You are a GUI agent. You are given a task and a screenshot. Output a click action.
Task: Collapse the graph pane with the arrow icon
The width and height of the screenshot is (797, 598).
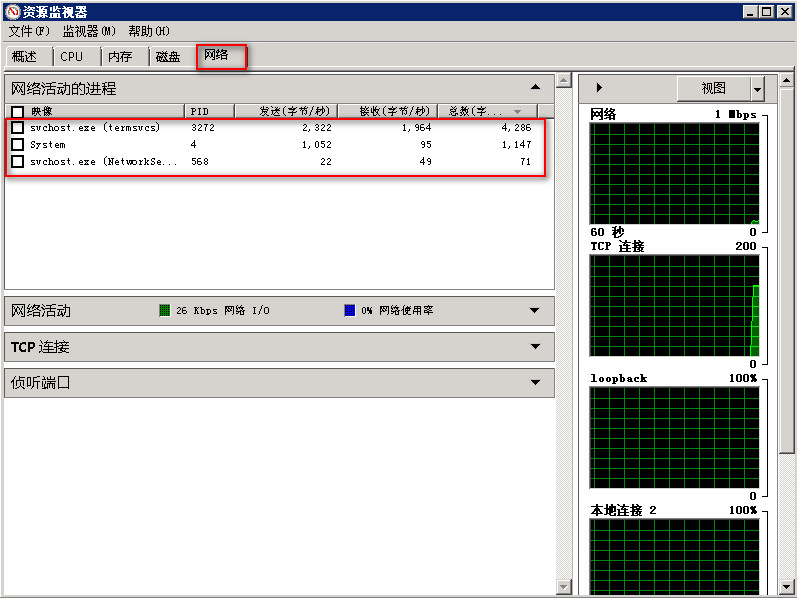(599, 87)
